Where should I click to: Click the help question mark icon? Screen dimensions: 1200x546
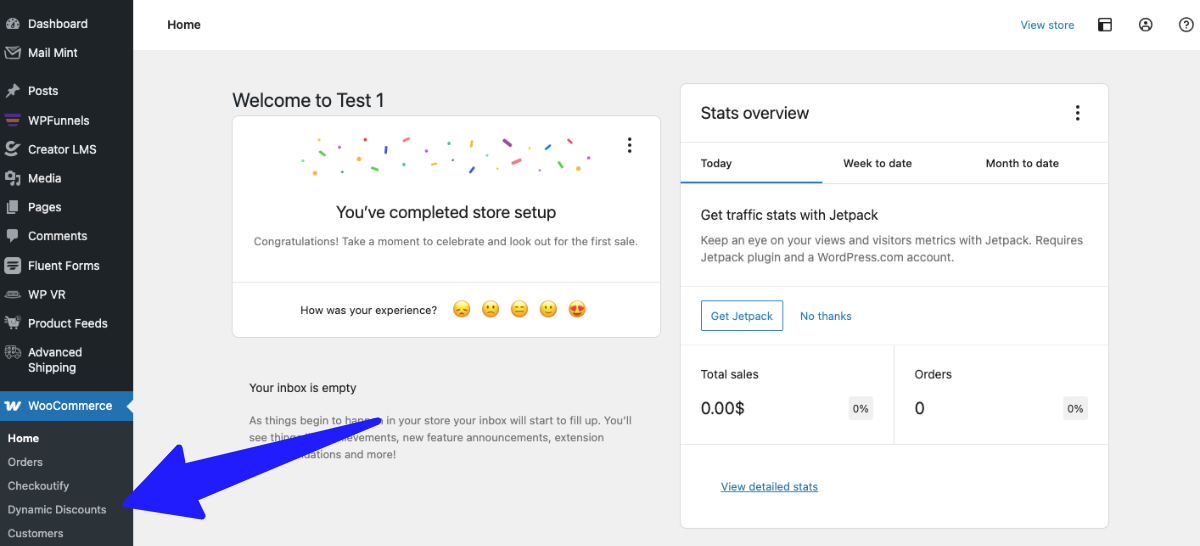[x=1186, y=25]
